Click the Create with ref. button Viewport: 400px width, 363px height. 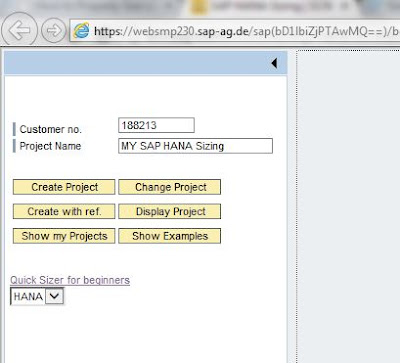pyautogui.click(x=64, y=211)
